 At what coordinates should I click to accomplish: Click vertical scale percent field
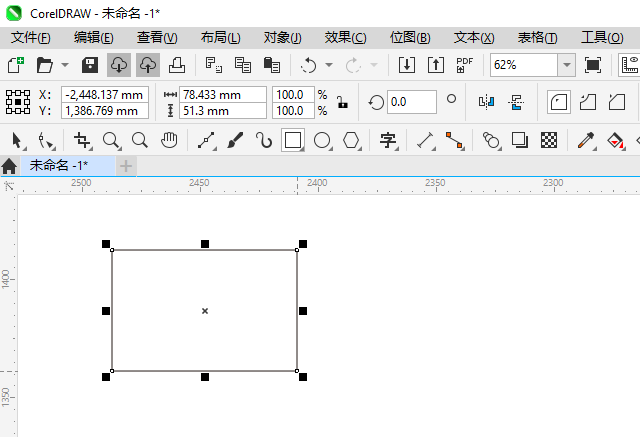click(293, 111)
